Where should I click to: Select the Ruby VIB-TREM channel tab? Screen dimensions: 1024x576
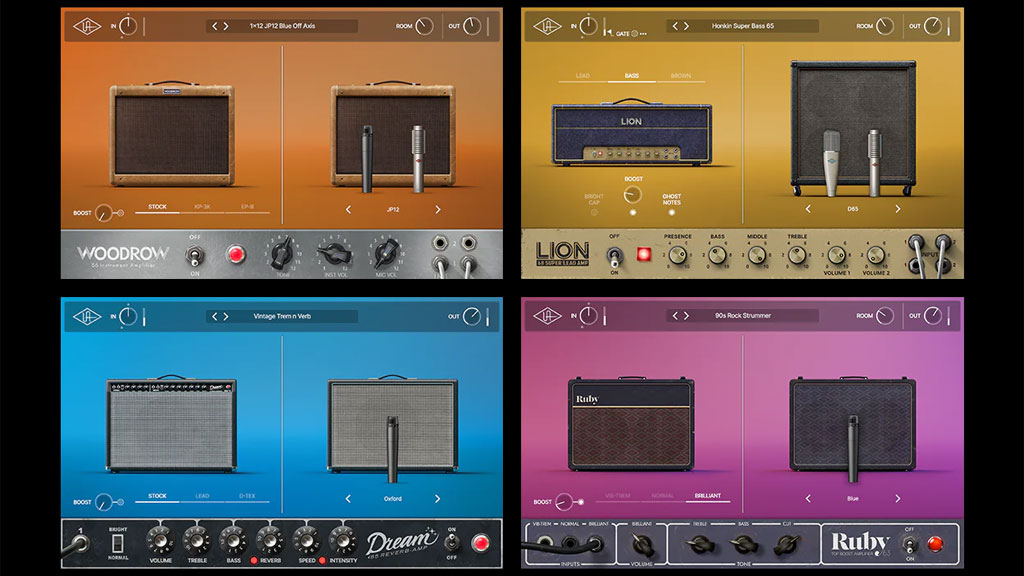point(617,496)
